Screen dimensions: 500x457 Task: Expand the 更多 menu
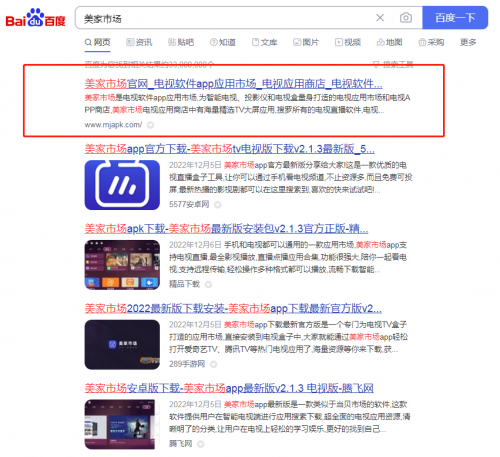pos(468,42)
